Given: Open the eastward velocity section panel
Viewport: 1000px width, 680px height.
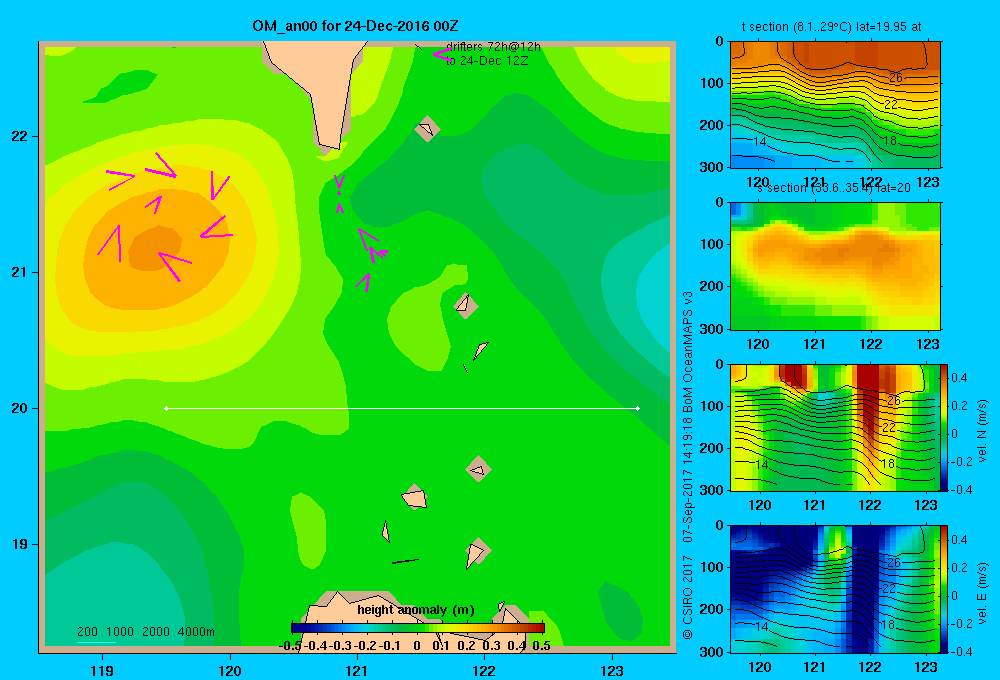Looking at the screenshot, I should pos(835,589).
